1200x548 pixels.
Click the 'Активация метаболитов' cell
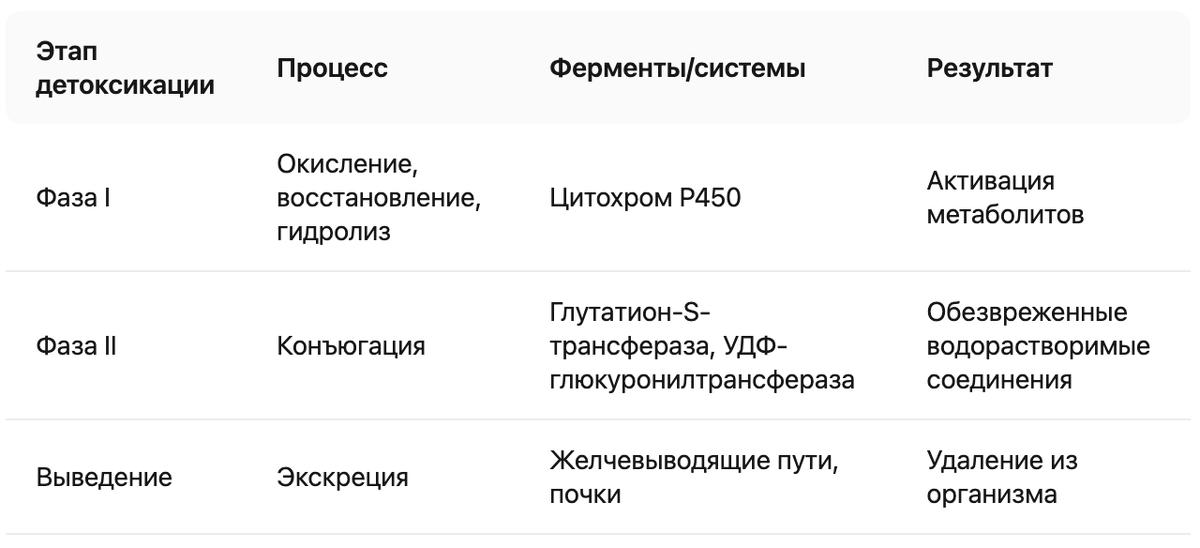tap(1005, 197)
